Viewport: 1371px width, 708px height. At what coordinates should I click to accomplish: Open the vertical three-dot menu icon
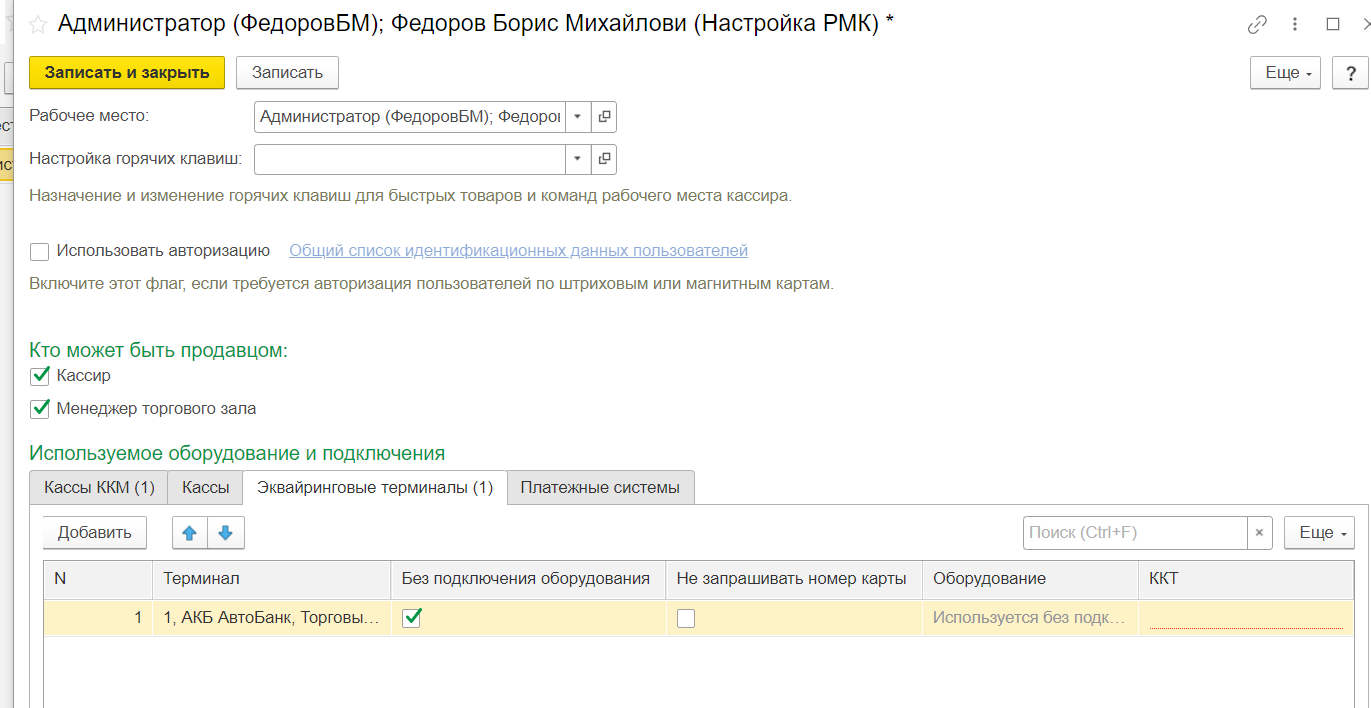tap(1295, 25)
